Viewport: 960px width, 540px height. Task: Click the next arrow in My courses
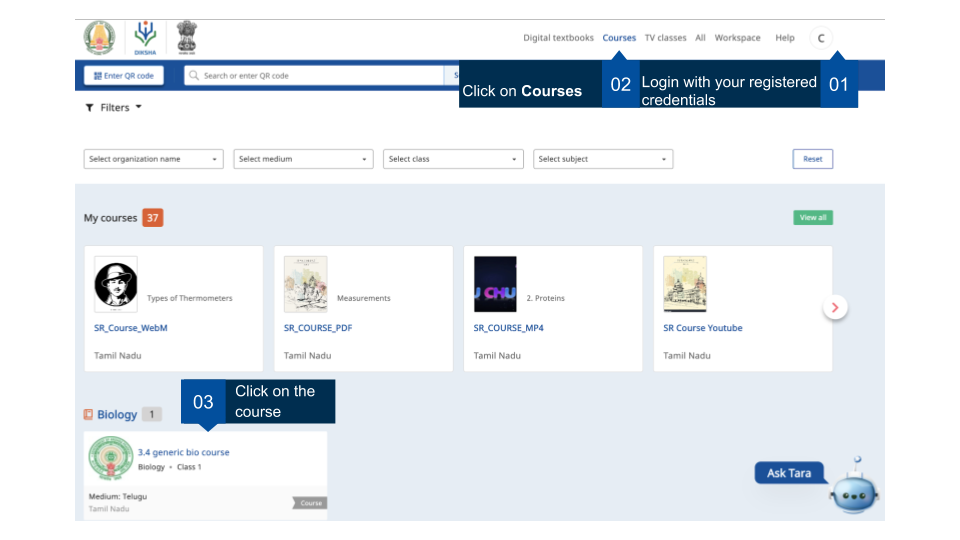click(835, 308)
